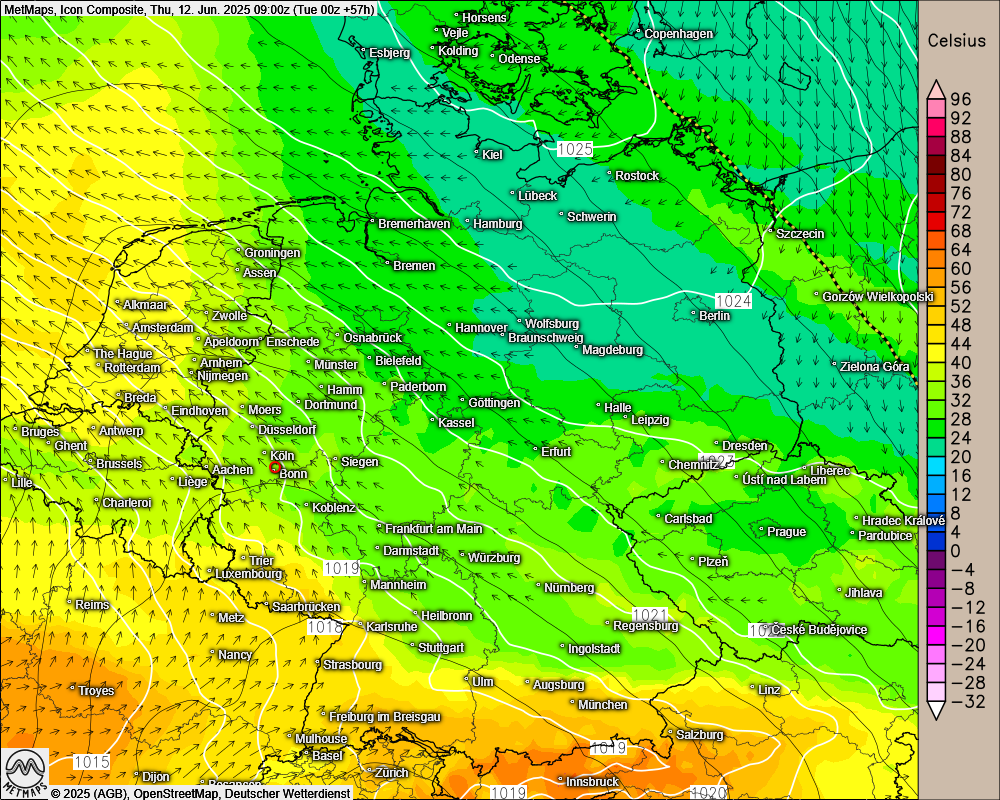Click the München city marker dot
Viewport: 1000px width, 800px height.
point(573,703)
